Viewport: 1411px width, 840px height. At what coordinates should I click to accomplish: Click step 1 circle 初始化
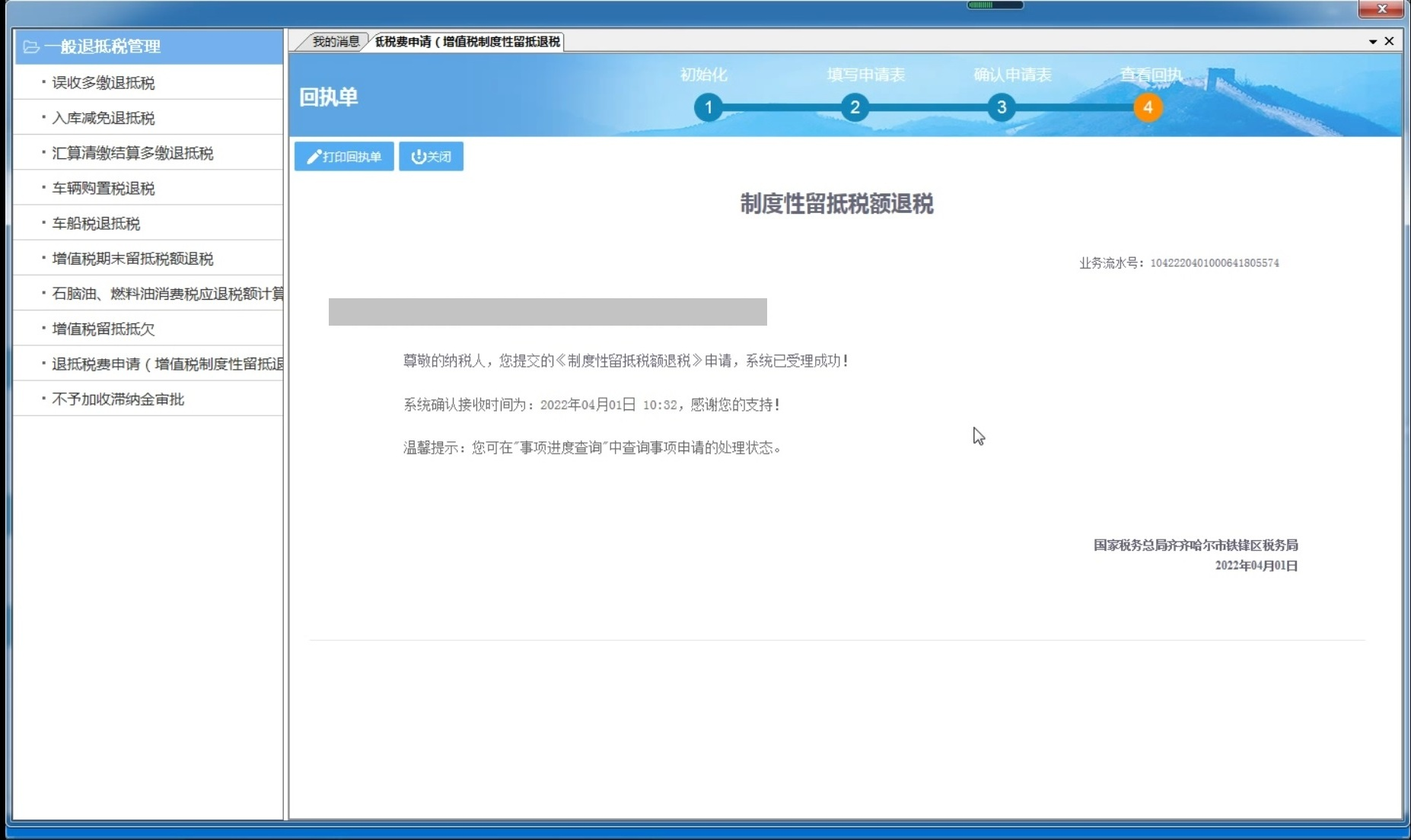[x=708, y=107]
